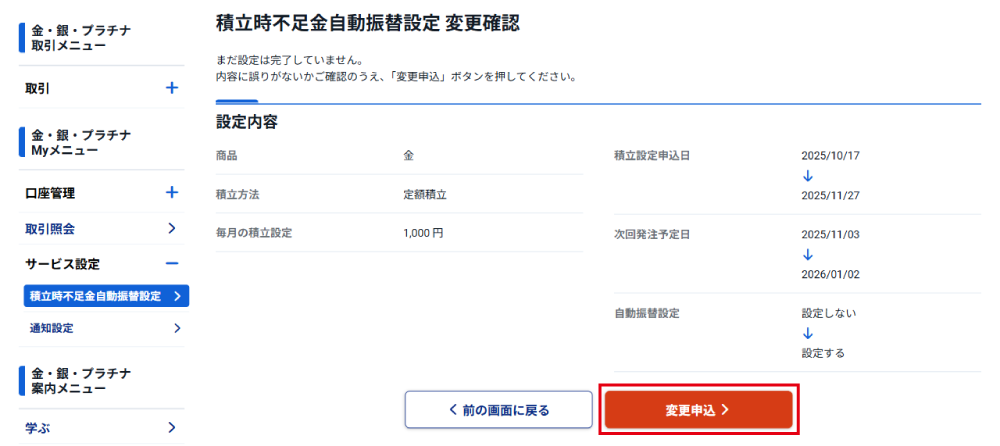Expand the 口座管理 section
Image resolution: width=1000 pixels, height=446 pixels.
(50, 193)
